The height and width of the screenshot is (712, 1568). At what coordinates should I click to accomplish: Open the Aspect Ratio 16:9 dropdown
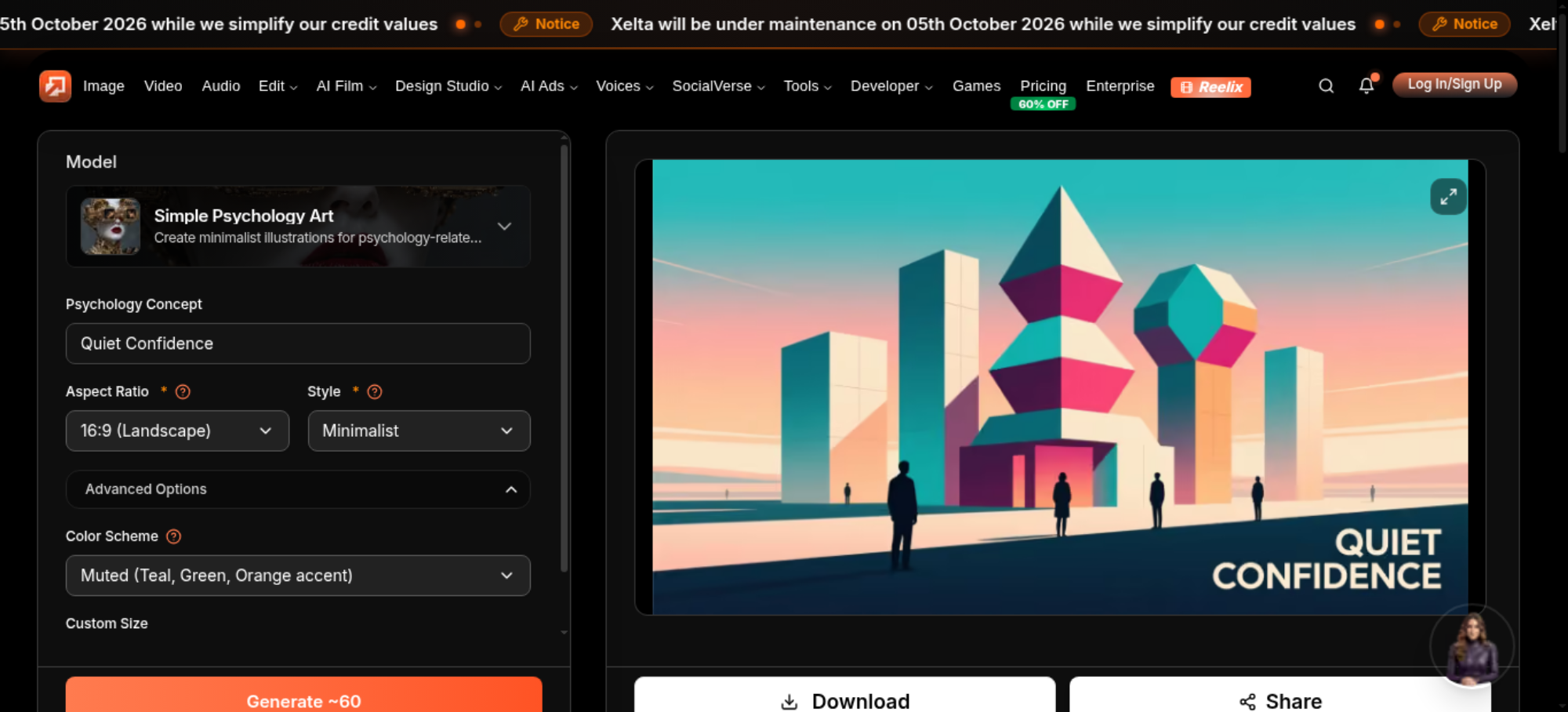(x=177, y=430)
